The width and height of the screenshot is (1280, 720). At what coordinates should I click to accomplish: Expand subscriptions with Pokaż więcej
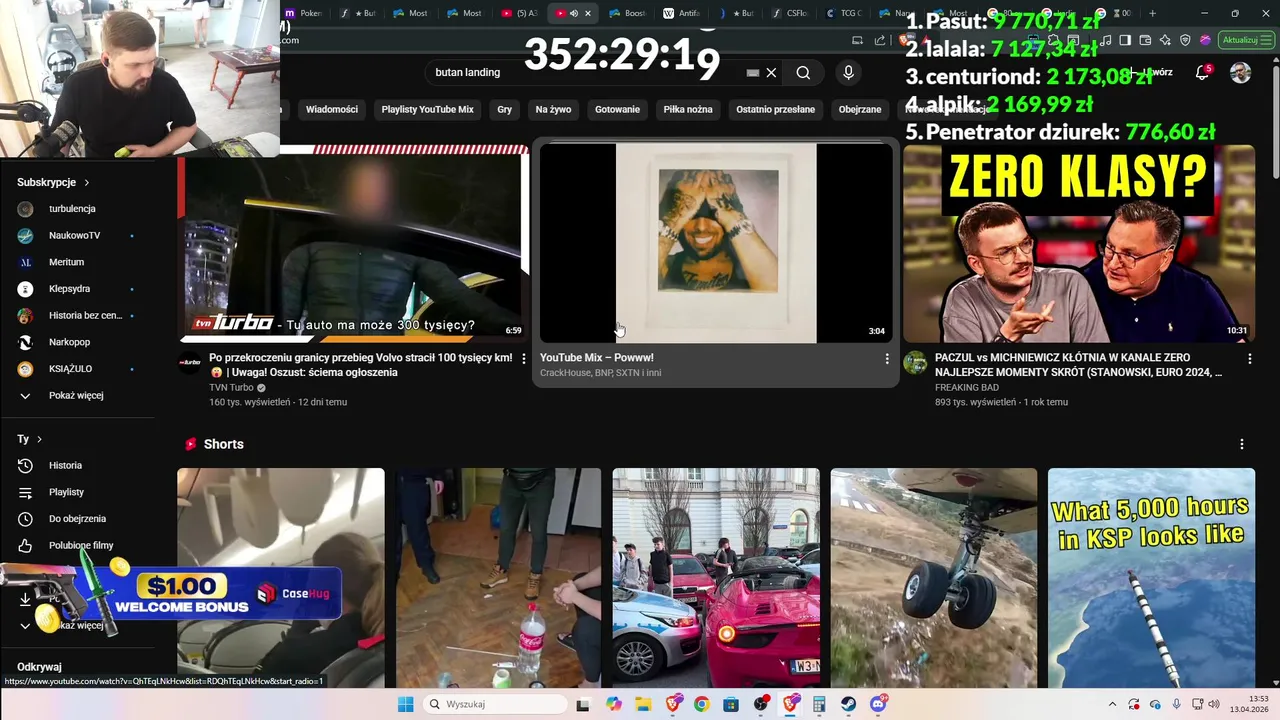pyautogui.click(x=78, y=396)
